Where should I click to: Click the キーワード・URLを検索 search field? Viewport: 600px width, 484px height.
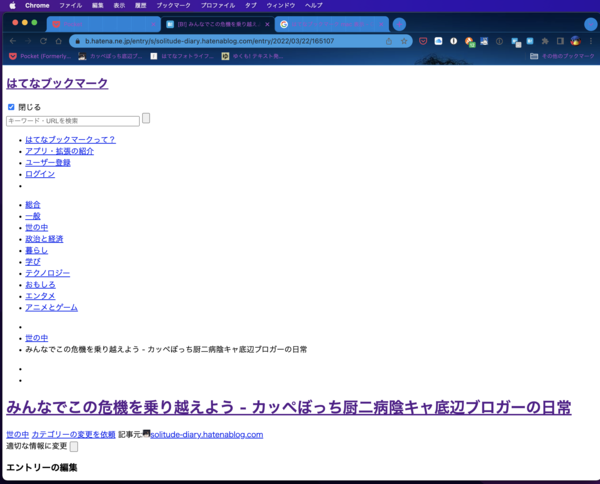(73, 121)
